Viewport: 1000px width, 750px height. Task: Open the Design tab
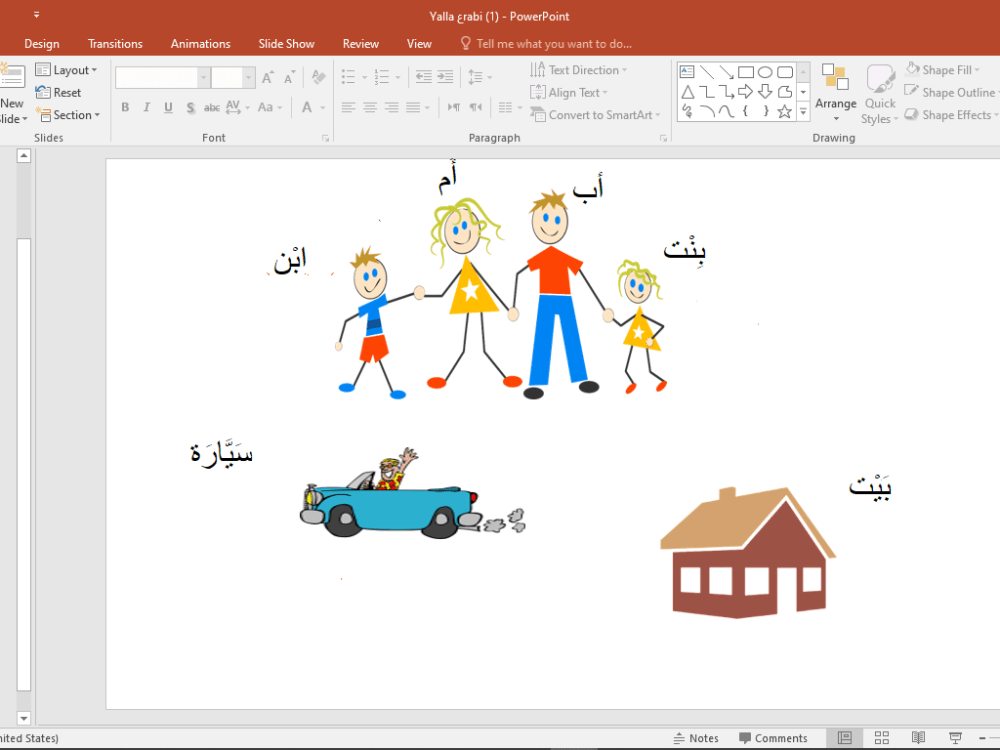click(41, 44)
